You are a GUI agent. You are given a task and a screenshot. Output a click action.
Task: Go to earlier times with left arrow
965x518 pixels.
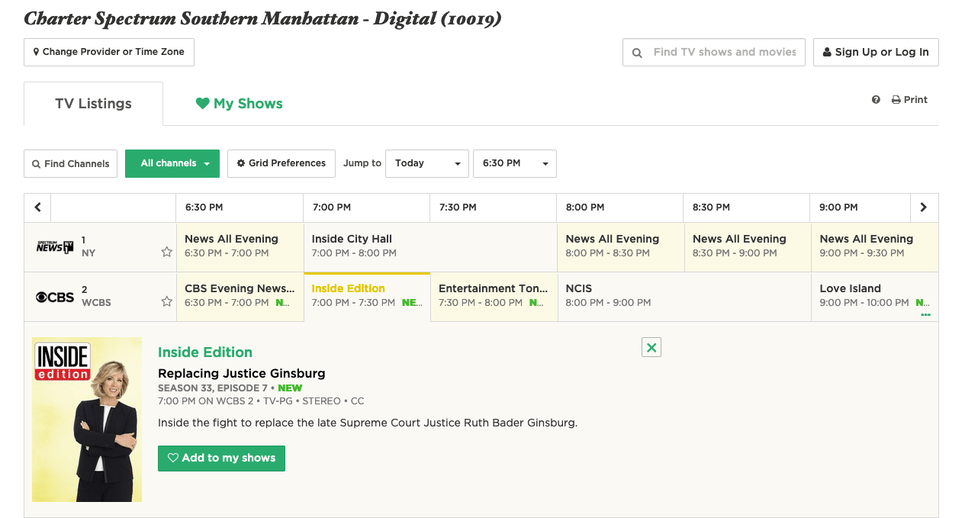click(38, 207)
